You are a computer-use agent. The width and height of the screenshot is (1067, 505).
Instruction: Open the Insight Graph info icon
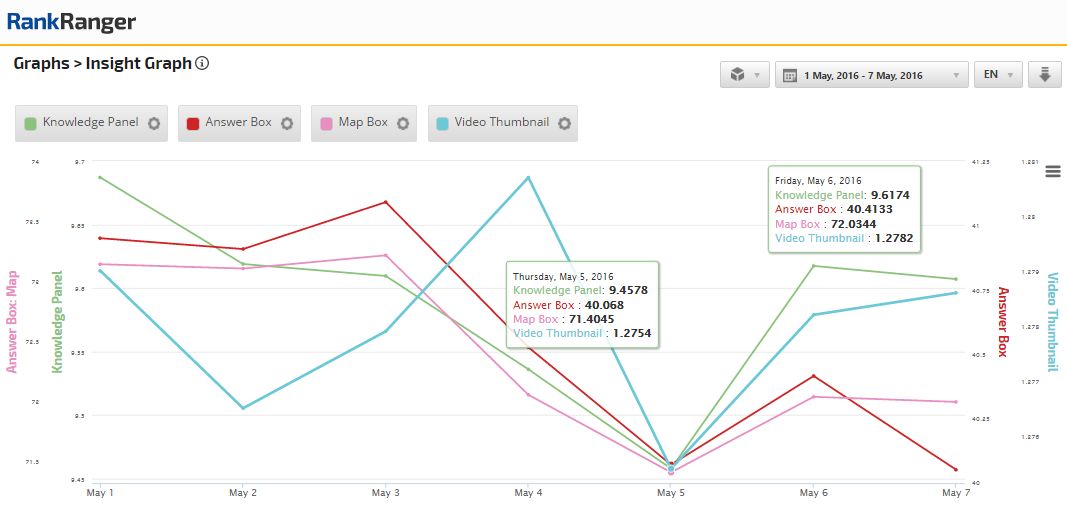pyautogui.click(x=202, y=64)
